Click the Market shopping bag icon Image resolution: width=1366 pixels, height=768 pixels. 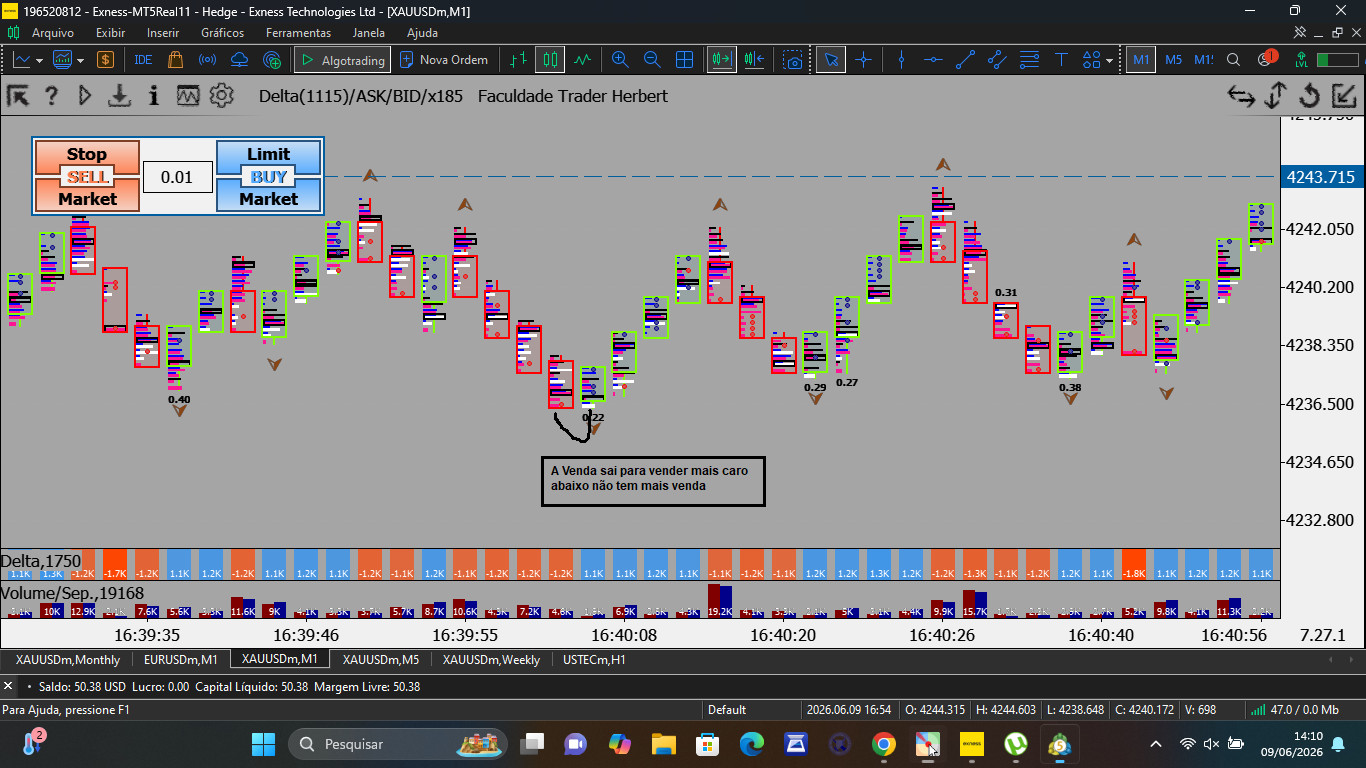[x=175, y=60]
